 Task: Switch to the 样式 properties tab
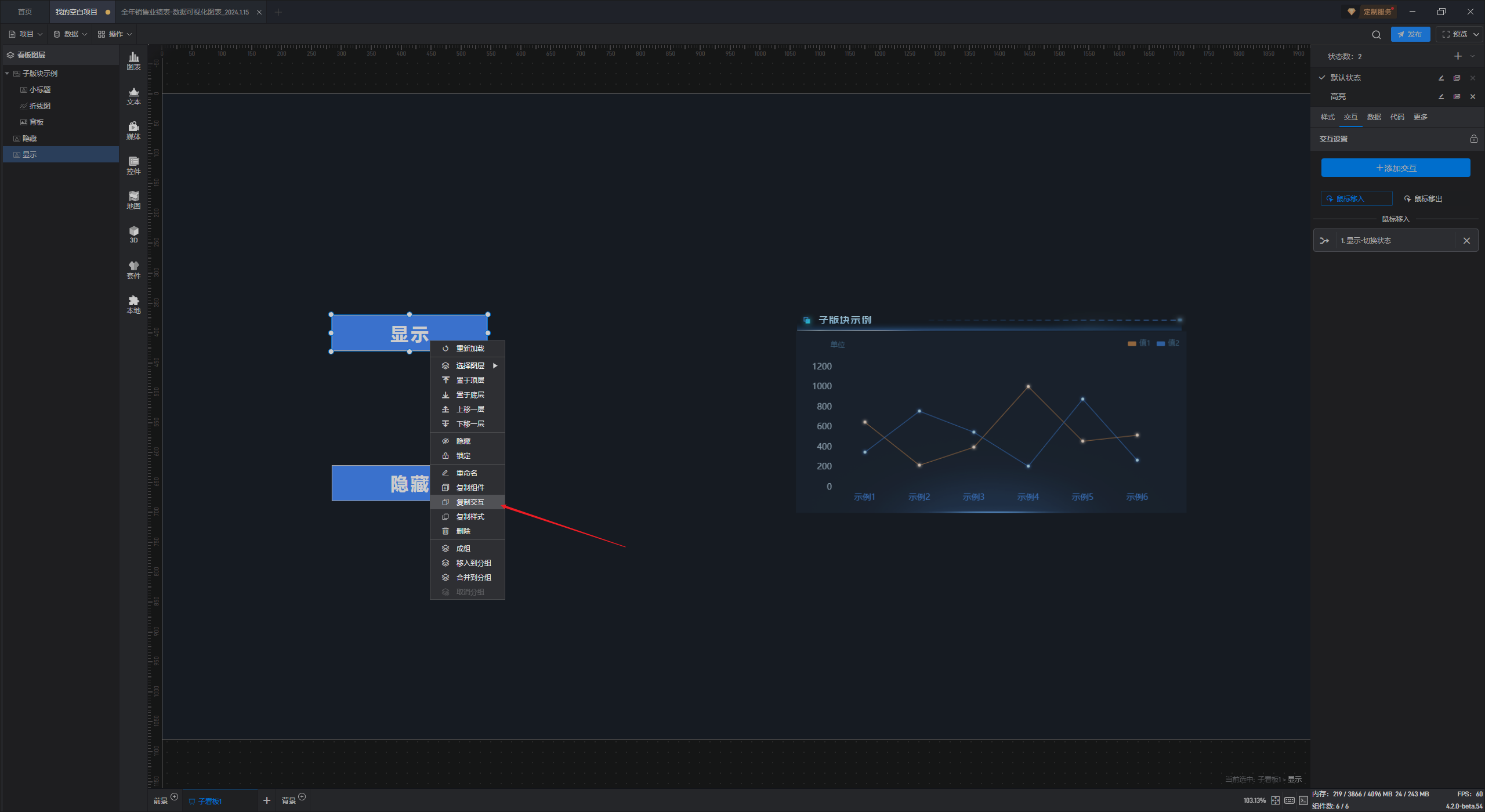pyautogui.click(x=1327, y=117)
